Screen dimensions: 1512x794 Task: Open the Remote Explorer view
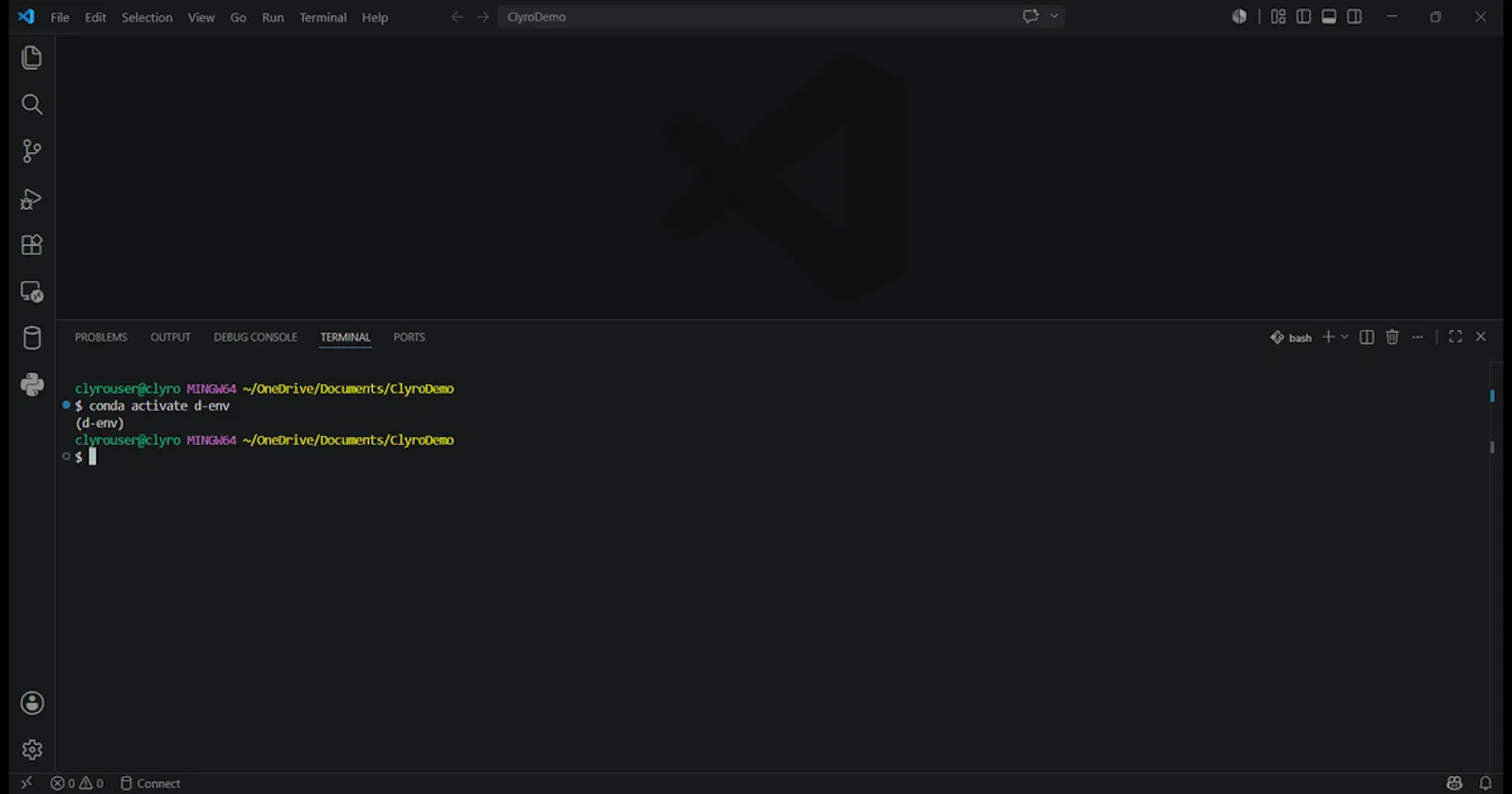point(32,292)
